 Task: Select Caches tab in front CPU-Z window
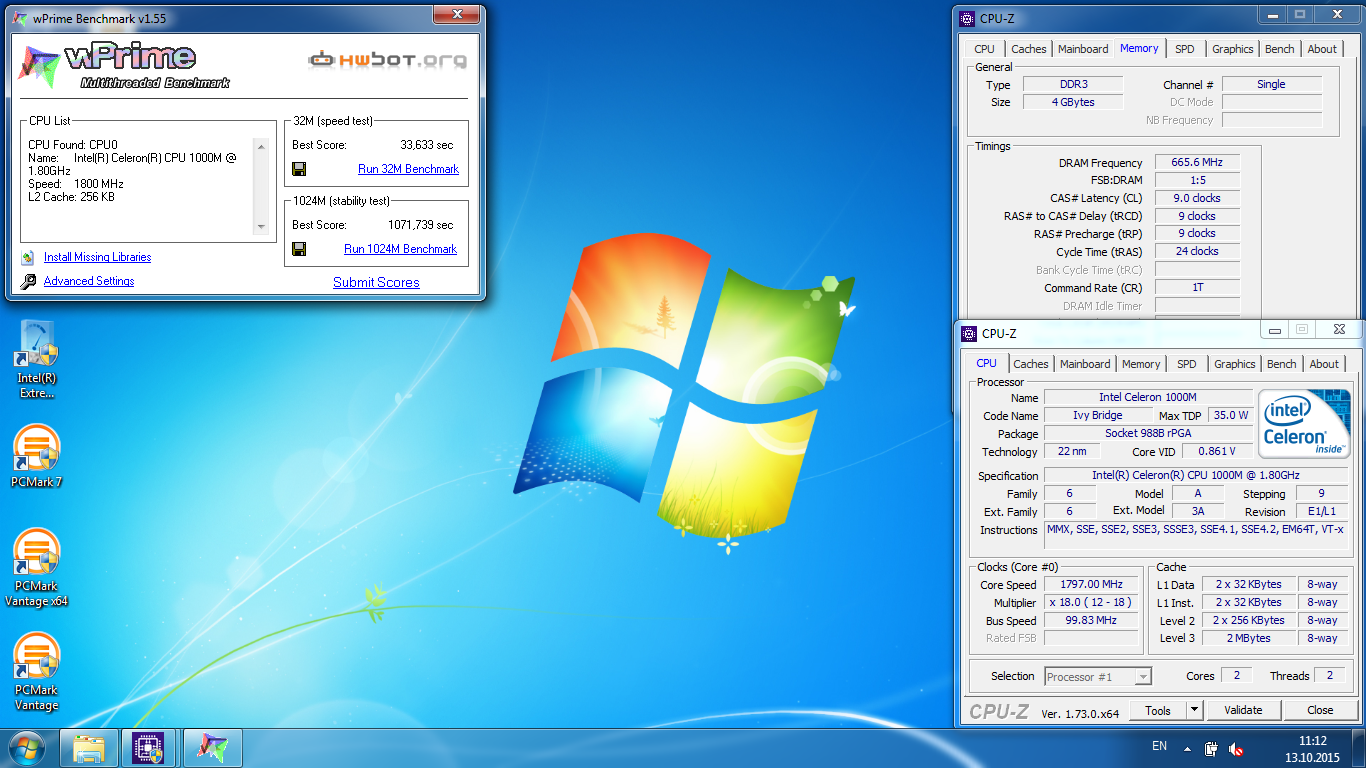pos(1030,364)
